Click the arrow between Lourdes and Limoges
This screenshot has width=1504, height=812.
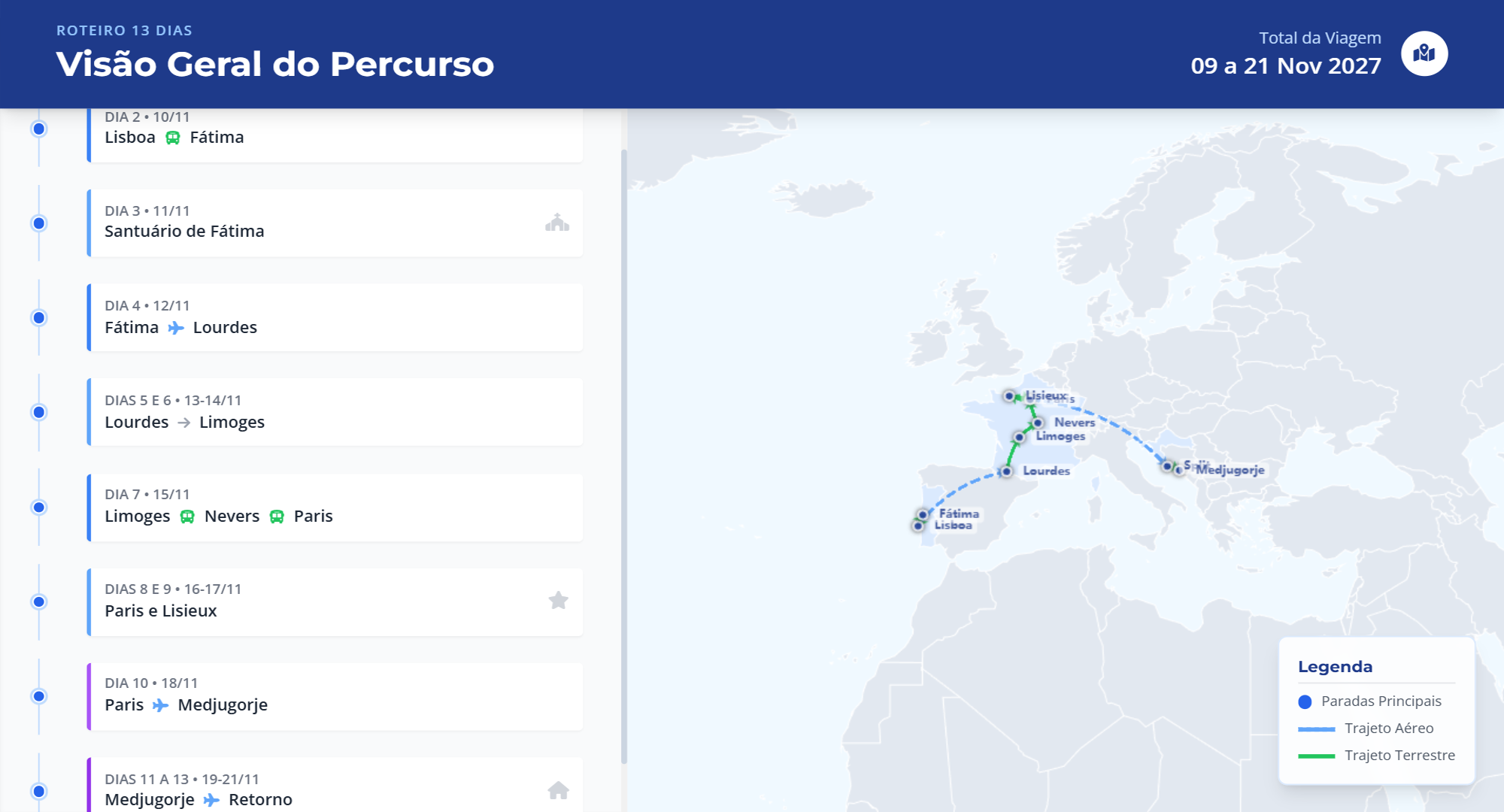coord(184,423)
